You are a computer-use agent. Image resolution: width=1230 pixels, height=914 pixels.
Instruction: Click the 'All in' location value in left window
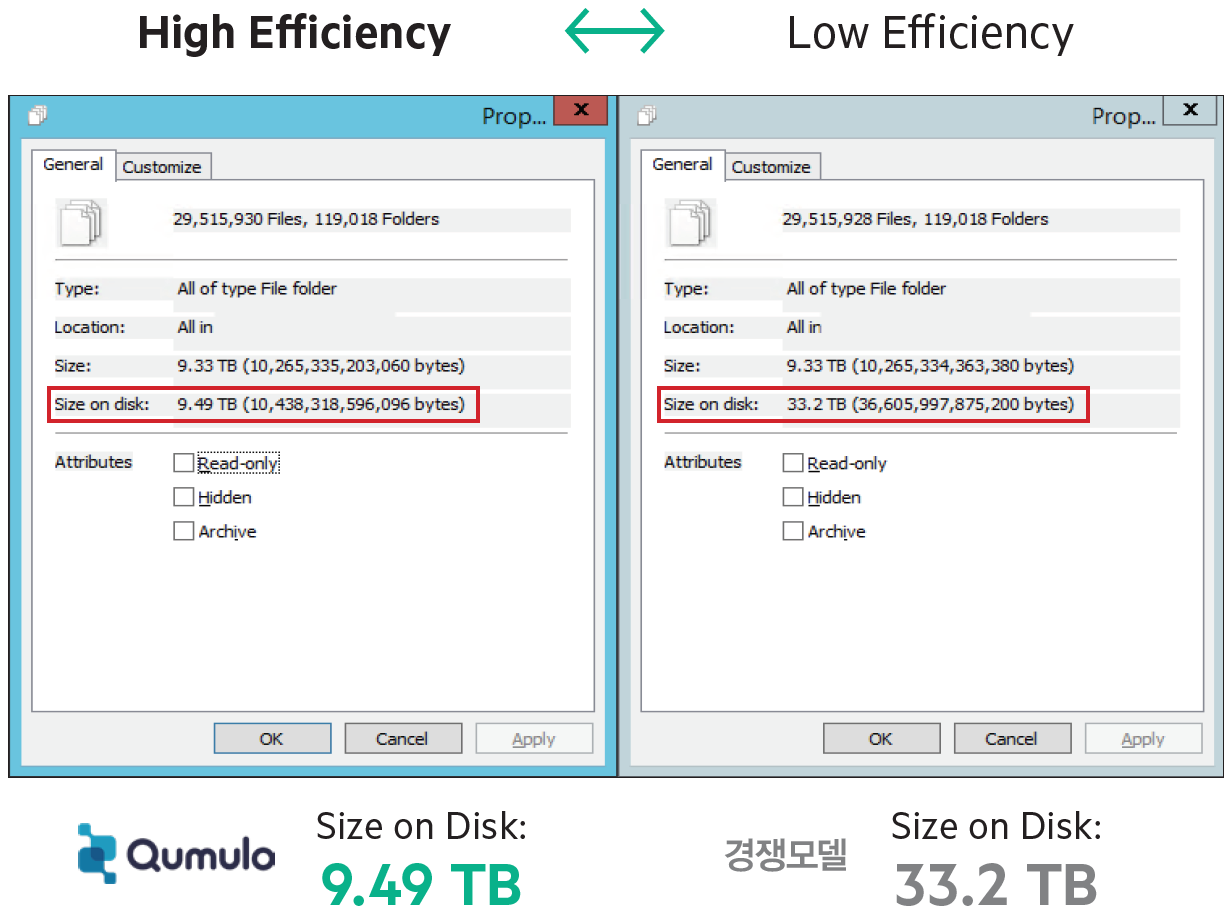(195, 327)
